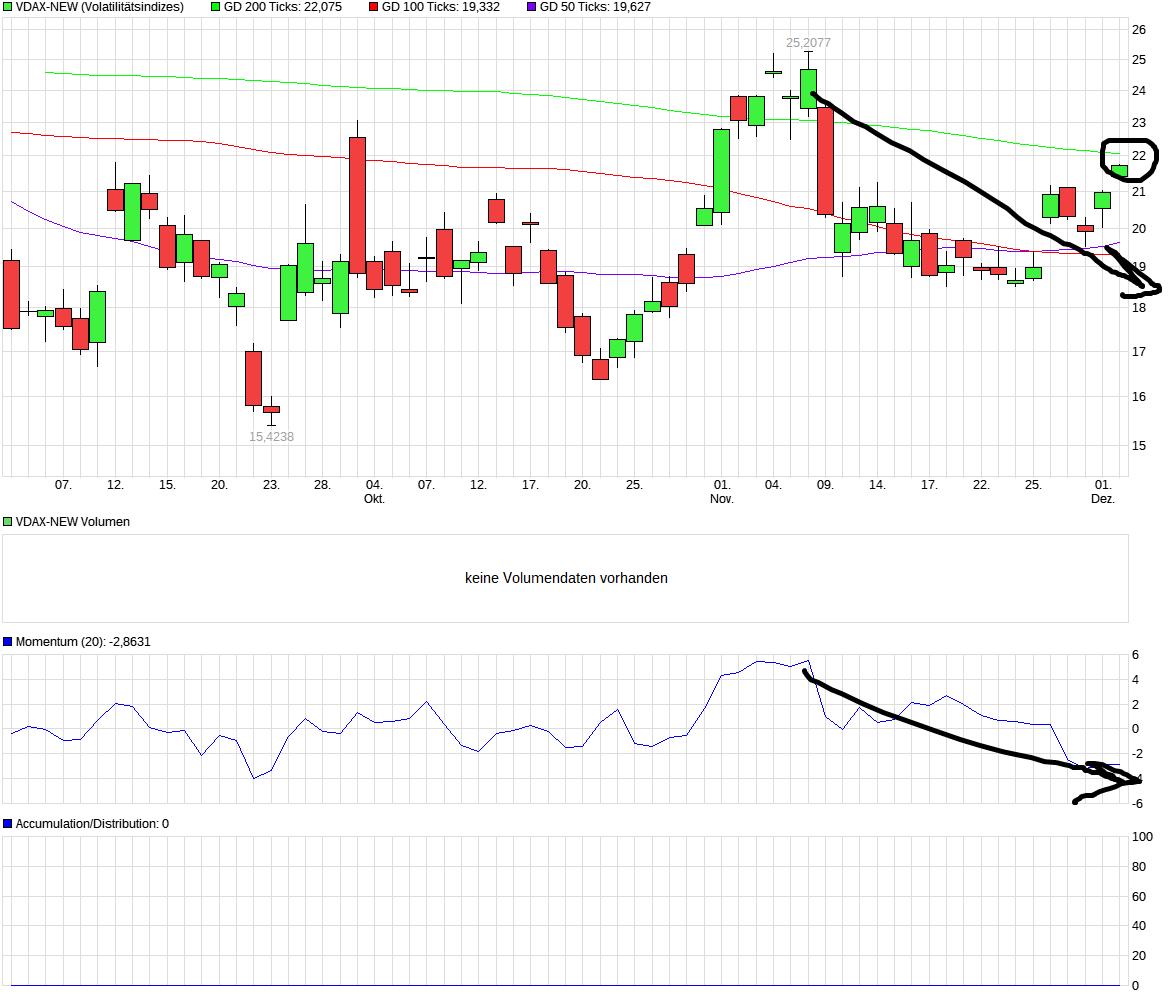Viewport: 1175px width, 997px height.
Task: Click the VDAX-NEW Volumen legend square
Action: click(7, 522)
